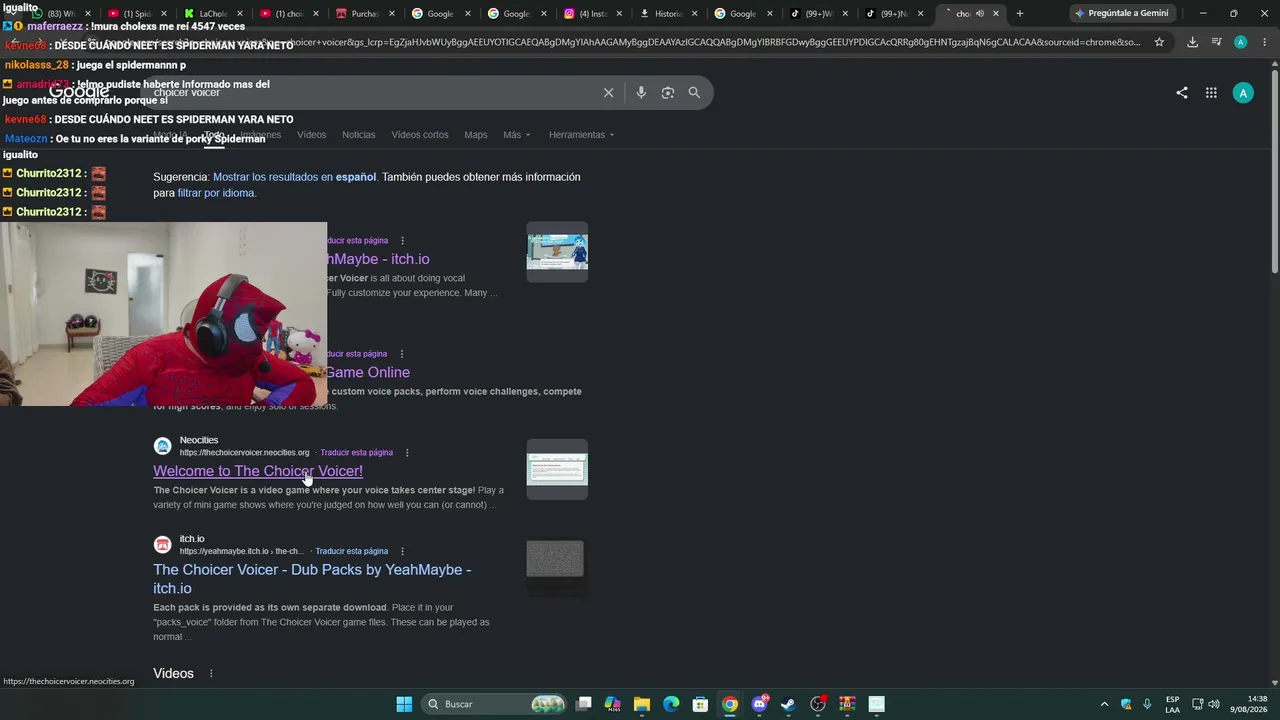Open Welcome to The Choicer Voicer! link
This screenshot has width=1280, height=720.
tap(258, 471)
